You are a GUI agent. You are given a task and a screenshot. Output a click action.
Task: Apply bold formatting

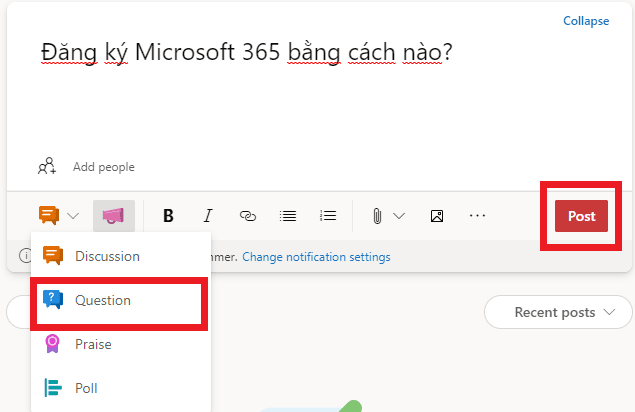pyautogui.click(x=168, y=216)
